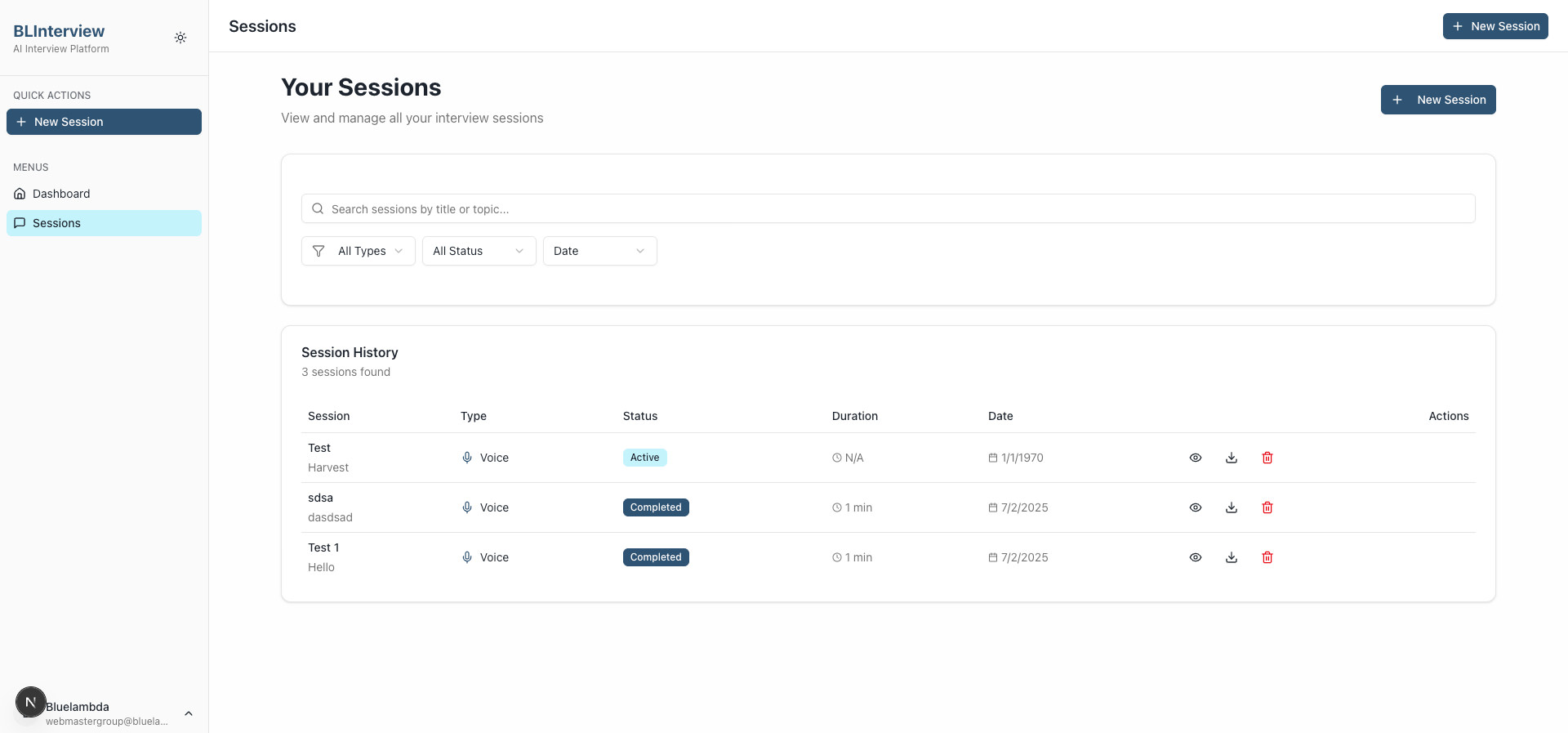Click New Session in Quick Actions sidebar
This screenshot has height=733, width=1568.
(104, 122)
